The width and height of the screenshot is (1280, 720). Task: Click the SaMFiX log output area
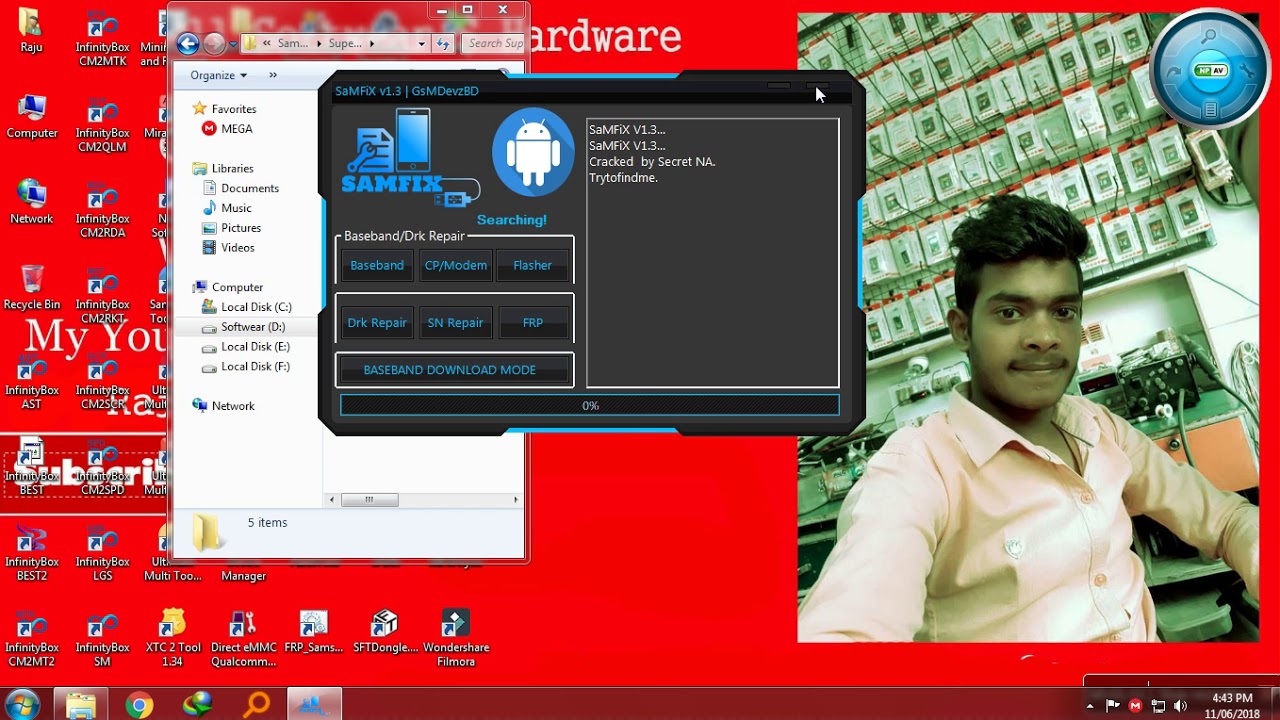[713, 253]
